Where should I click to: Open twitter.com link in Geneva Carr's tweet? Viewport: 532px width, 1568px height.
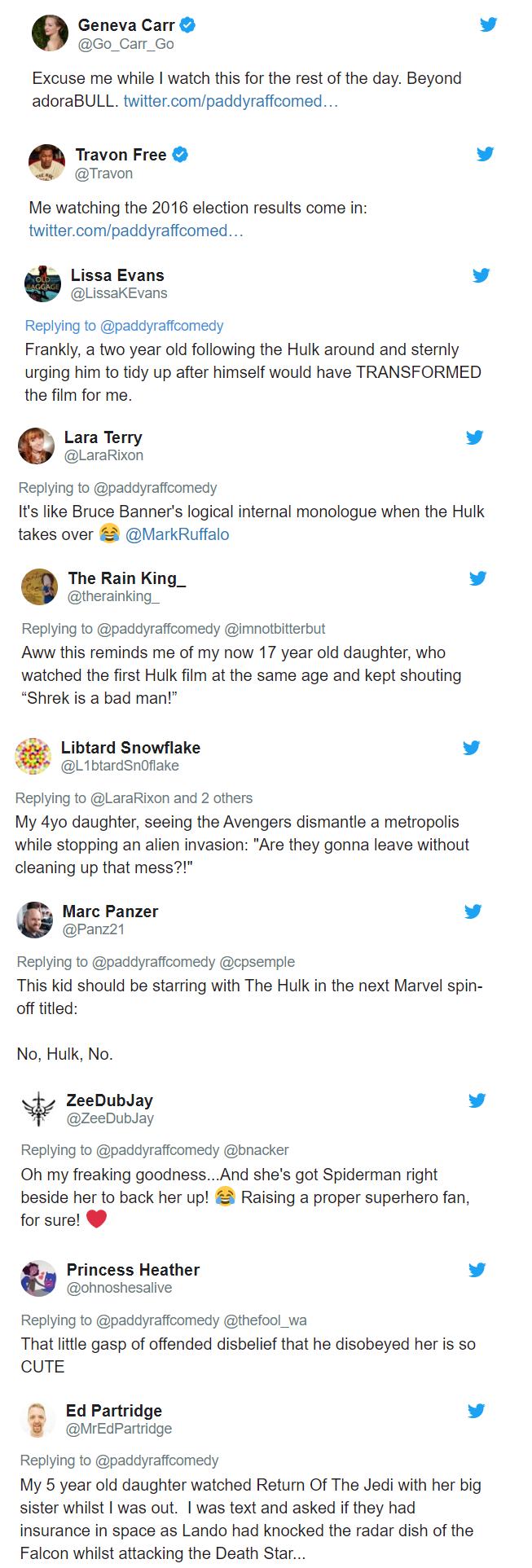coord(230,101)
